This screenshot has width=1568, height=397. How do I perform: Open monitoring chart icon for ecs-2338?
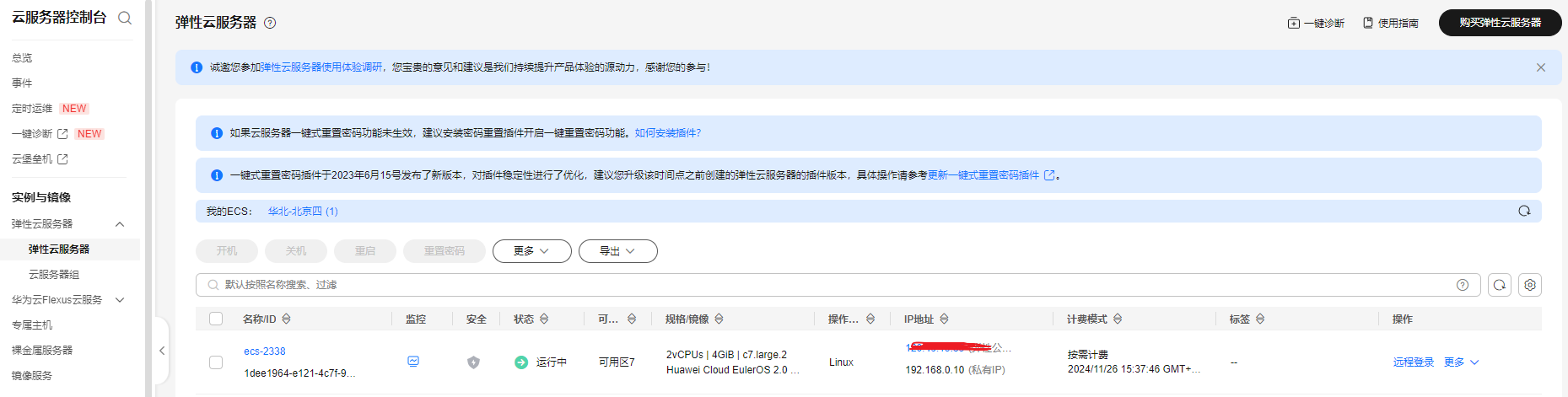click(413, 362)
